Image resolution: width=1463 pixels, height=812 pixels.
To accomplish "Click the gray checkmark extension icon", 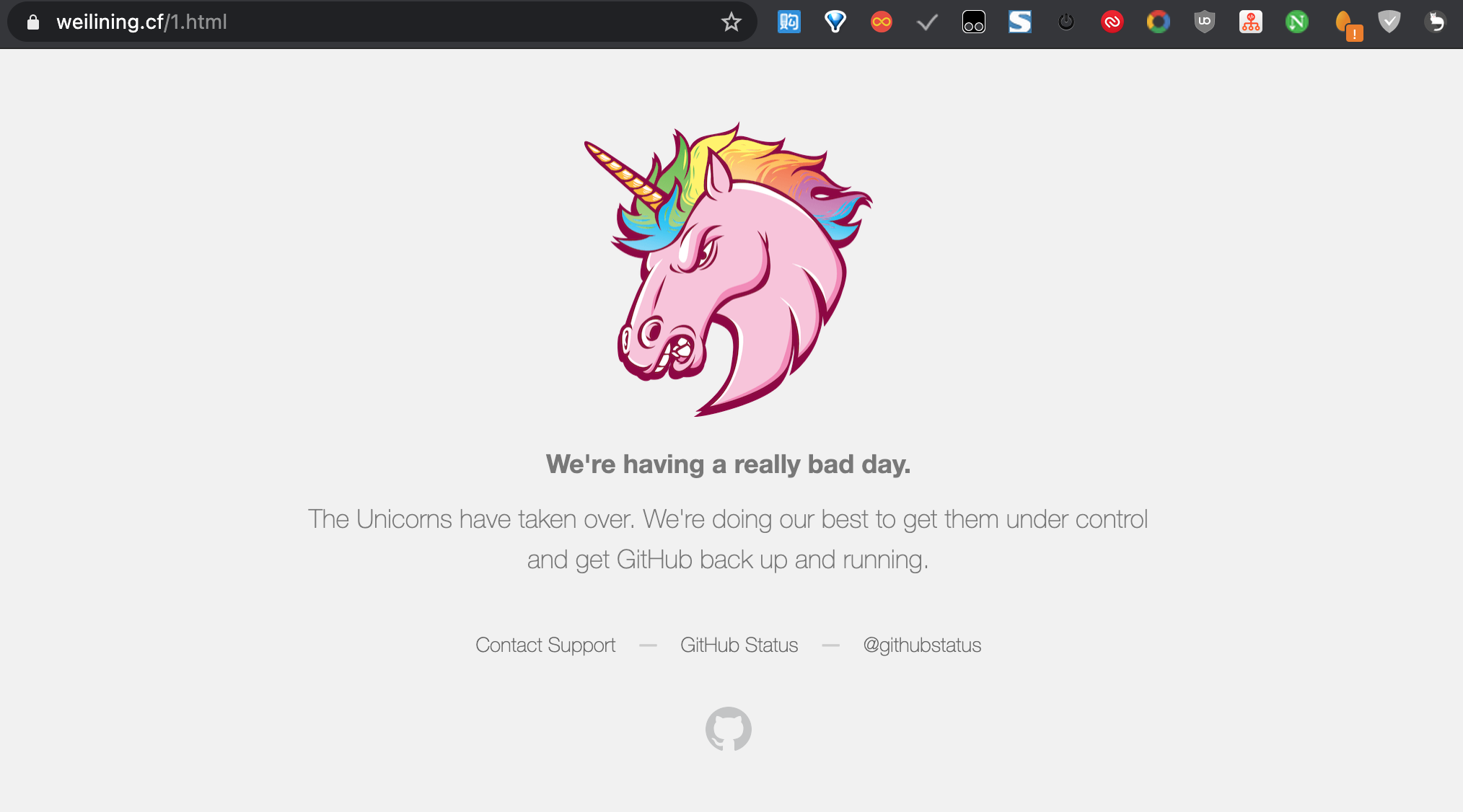I will [x=927, y=22].
